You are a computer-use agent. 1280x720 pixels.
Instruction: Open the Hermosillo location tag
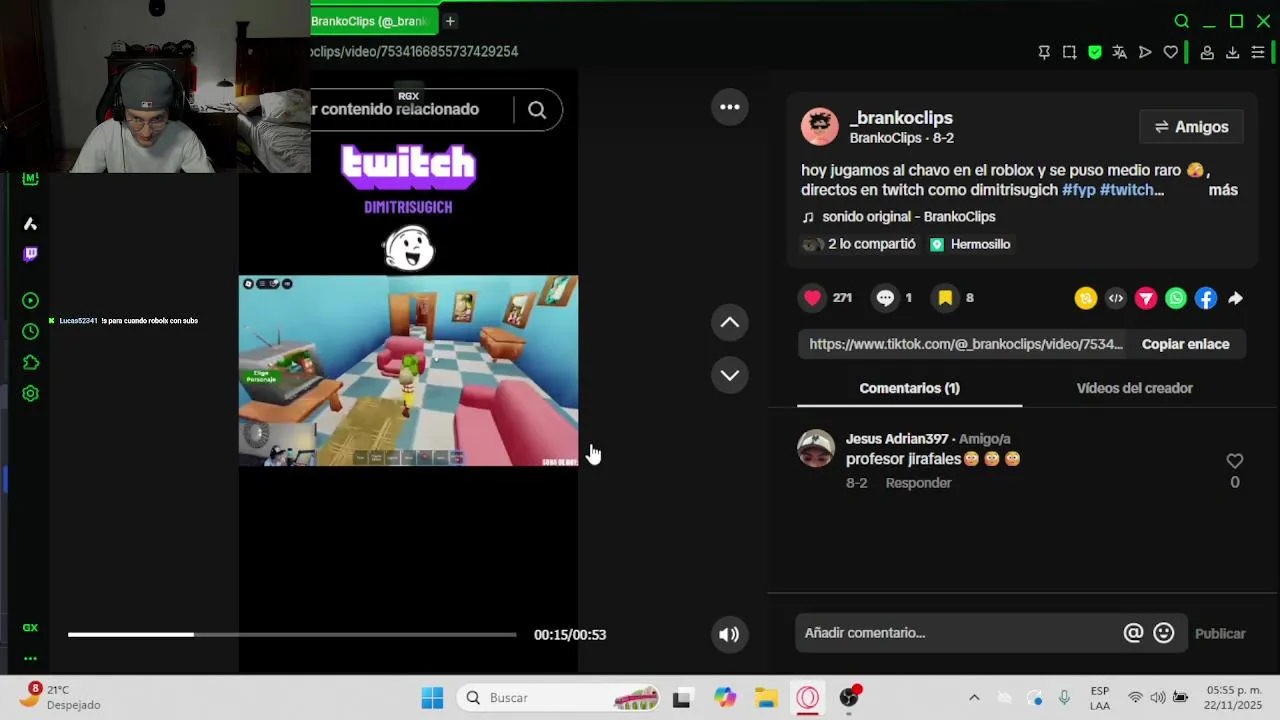(970, 244)
